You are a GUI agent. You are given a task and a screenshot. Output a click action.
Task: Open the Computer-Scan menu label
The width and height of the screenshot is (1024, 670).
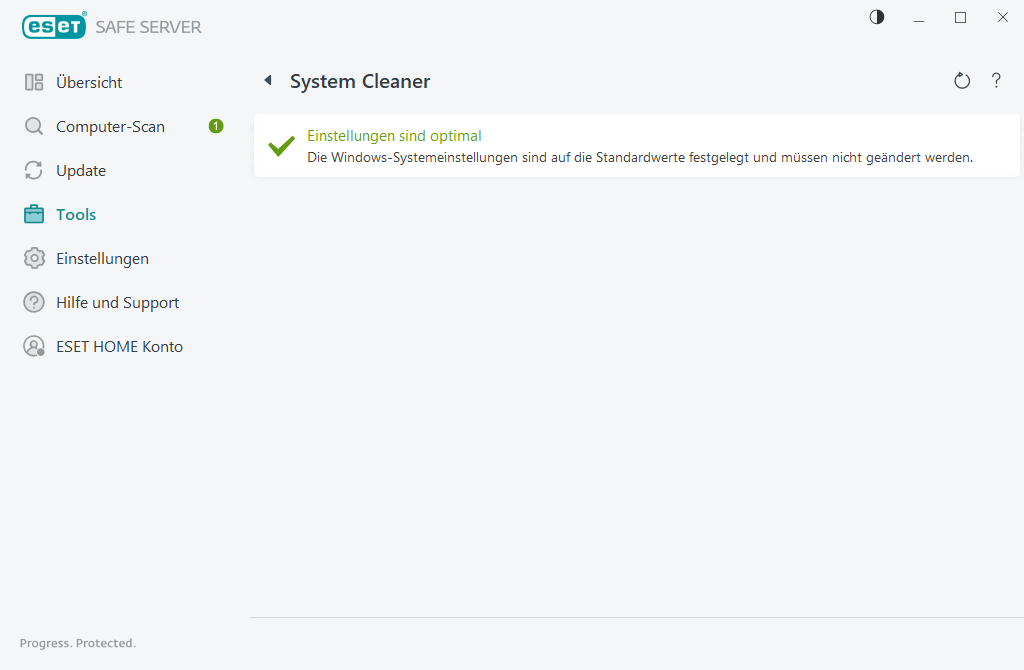110,127
